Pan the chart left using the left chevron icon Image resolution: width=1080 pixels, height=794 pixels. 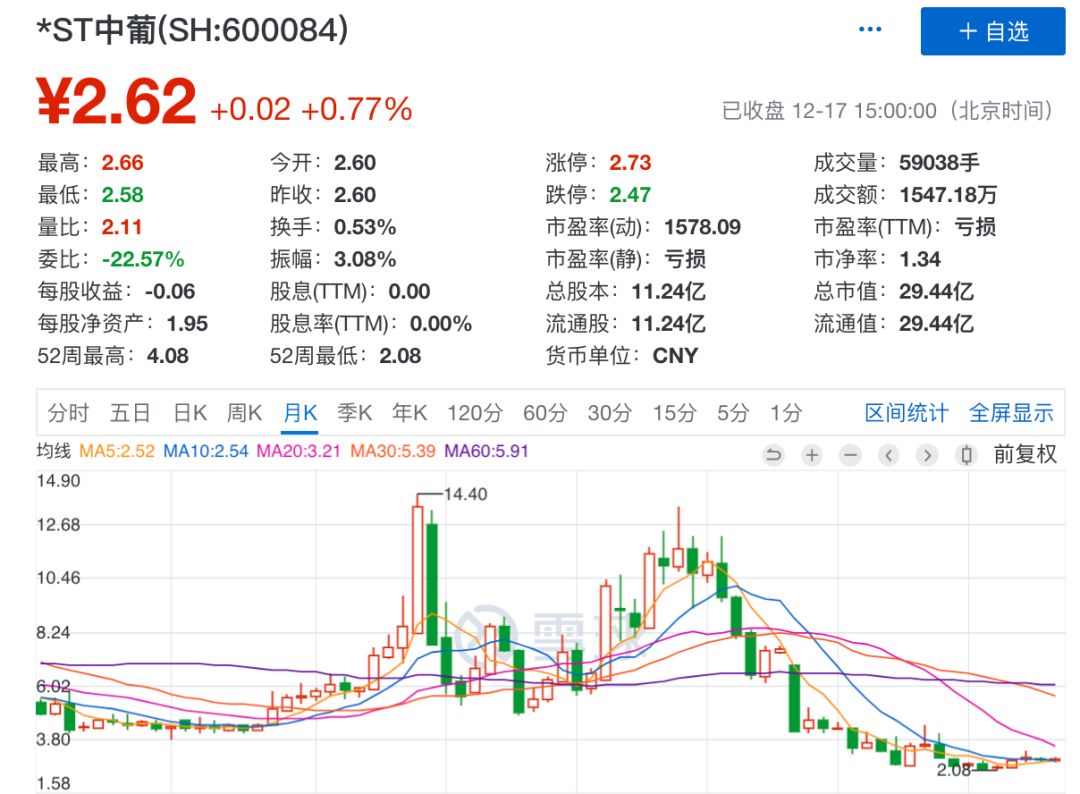(887, 455)
